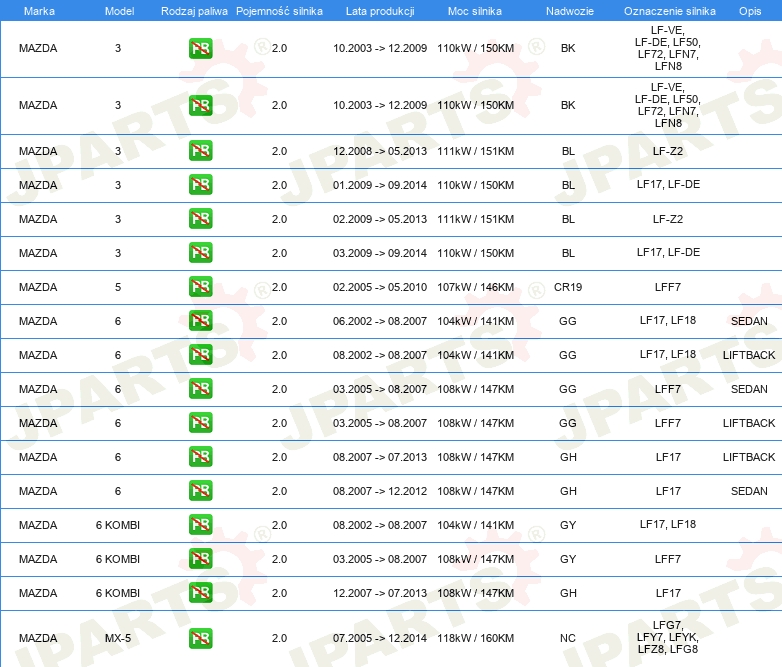
Task: Select the NC body code cell
Action: pos(568,638)
